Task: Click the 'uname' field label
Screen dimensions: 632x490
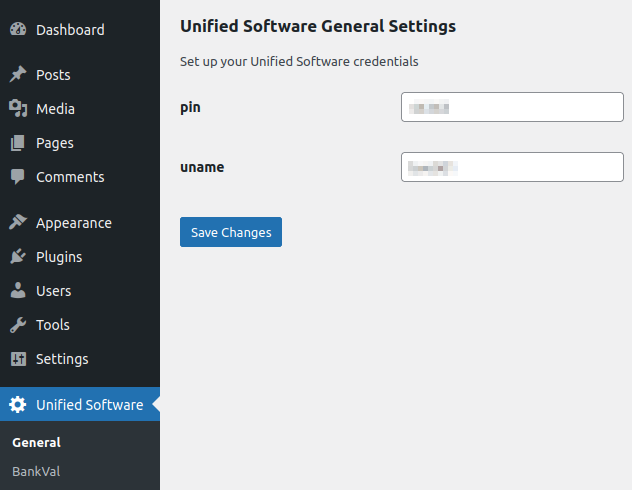Action: (x=202, y=167)
